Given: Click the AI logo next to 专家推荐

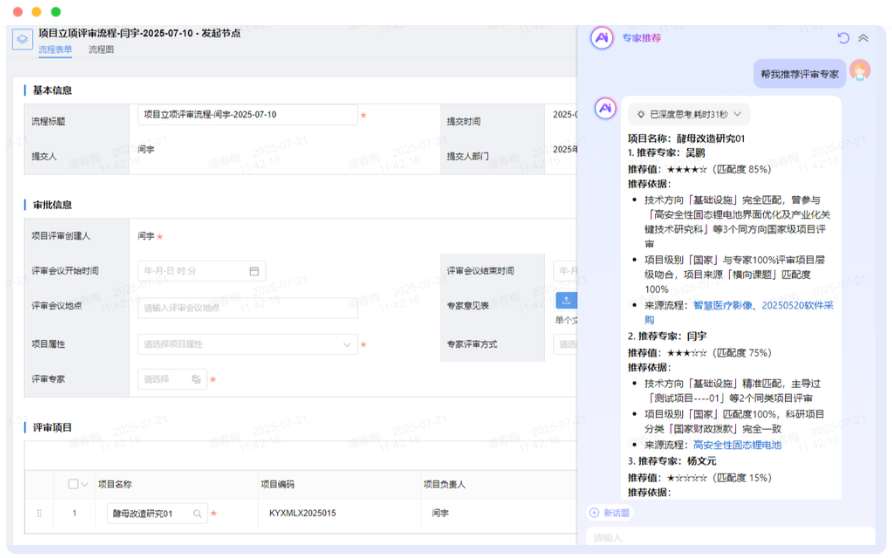Looking at the screenshot, I should pyautogui.click(x=602, y=39).
